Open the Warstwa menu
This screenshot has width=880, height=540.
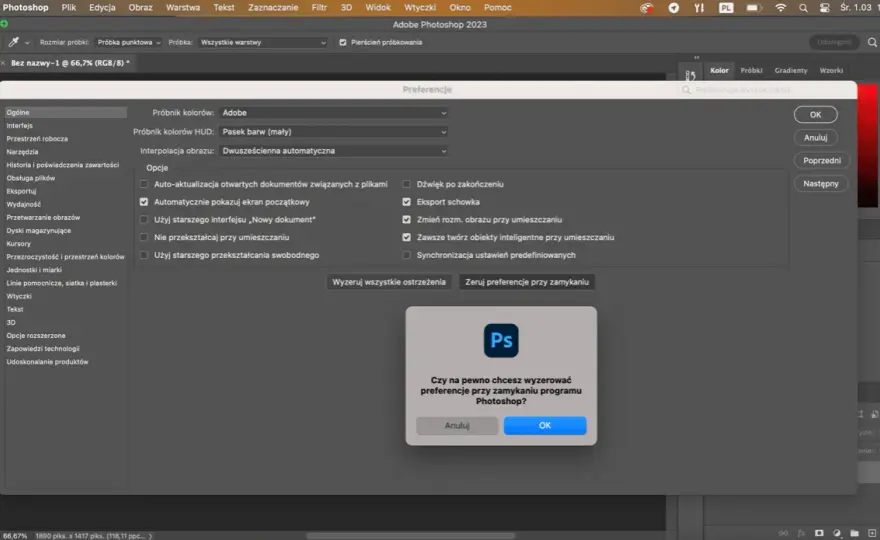(x=183, y=8)
